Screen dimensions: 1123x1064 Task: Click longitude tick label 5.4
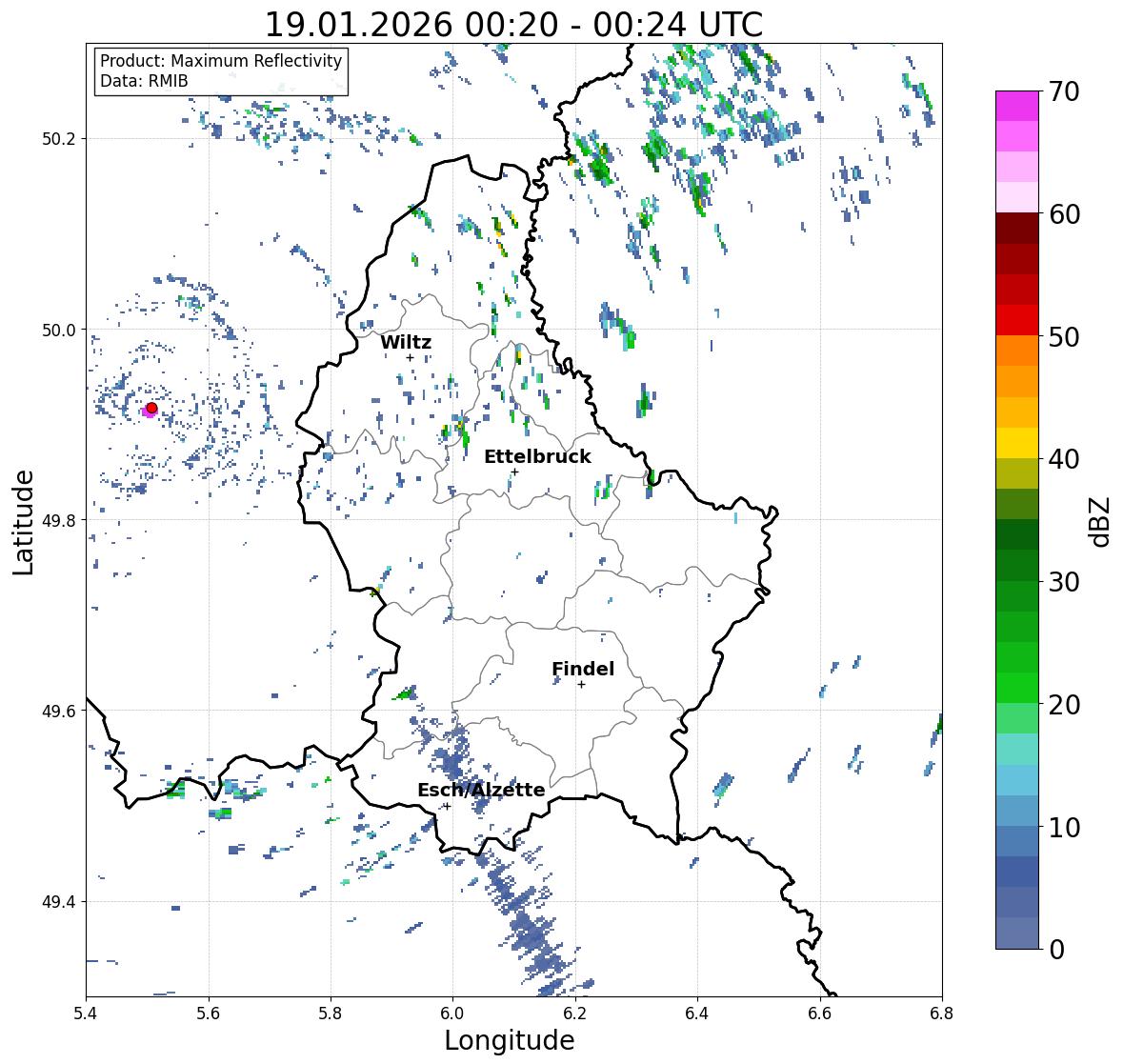coord(86,1014)
